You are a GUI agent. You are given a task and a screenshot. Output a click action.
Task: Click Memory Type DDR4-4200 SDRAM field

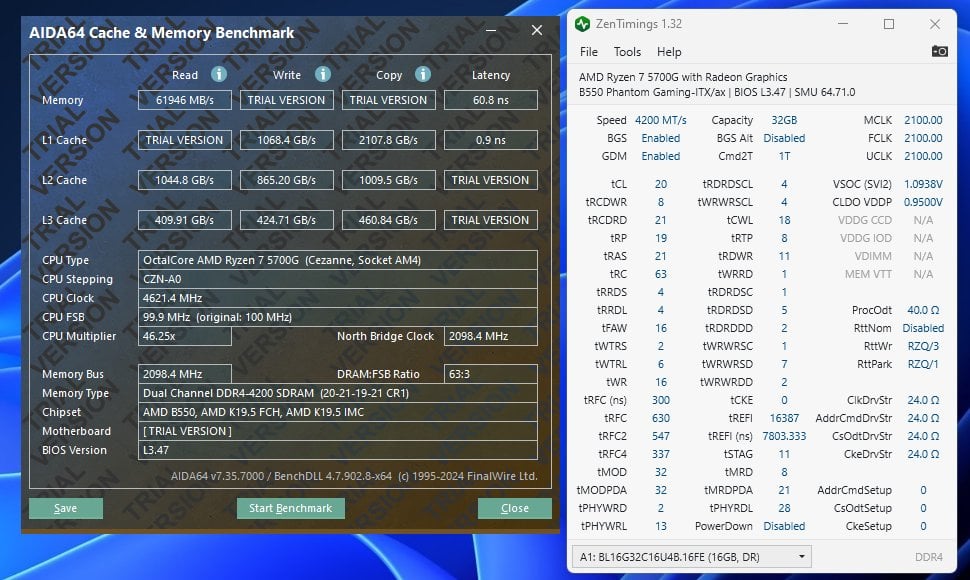pos(338,393)
